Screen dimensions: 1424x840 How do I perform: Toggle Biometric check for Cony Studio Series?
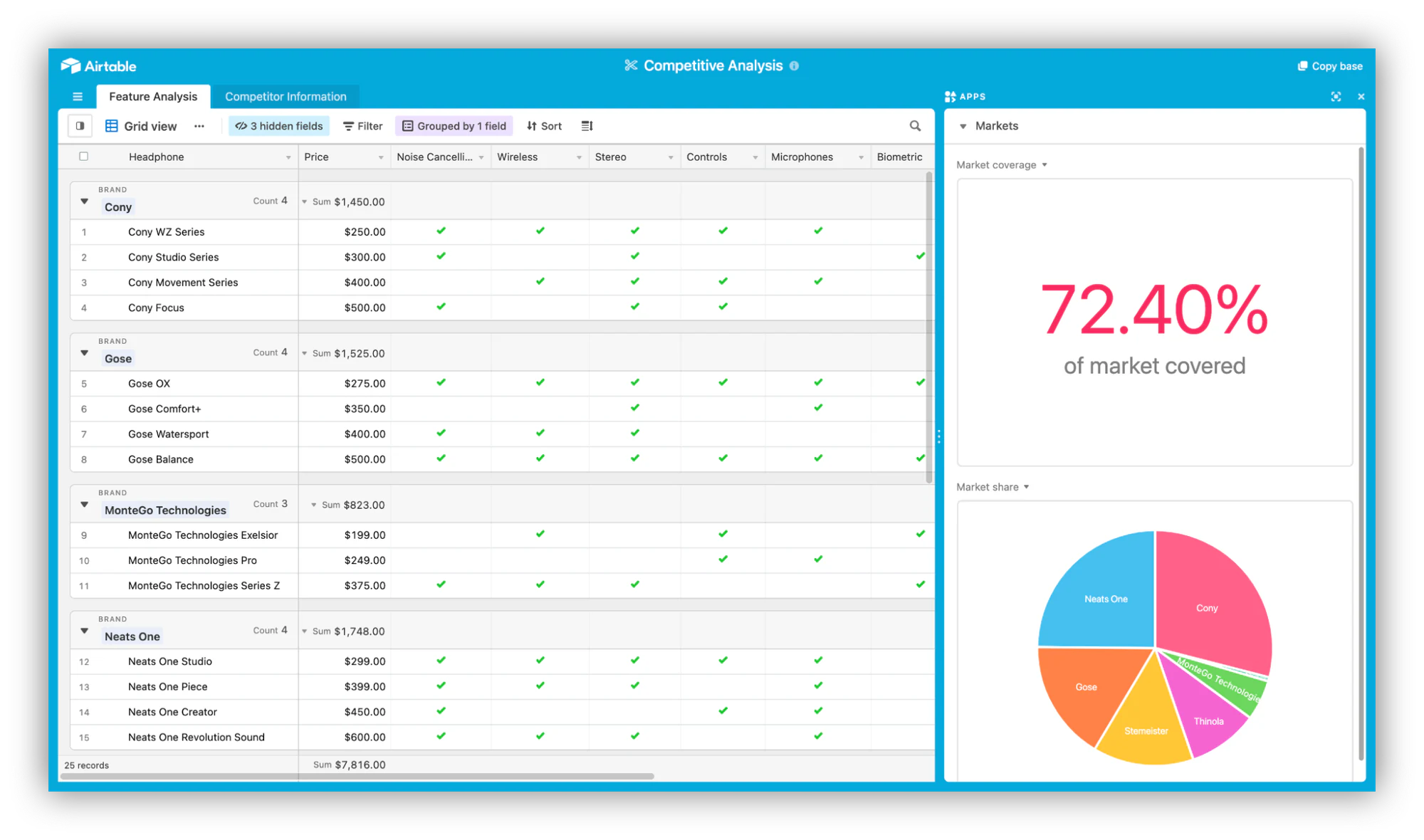click(x=920, y=256)
